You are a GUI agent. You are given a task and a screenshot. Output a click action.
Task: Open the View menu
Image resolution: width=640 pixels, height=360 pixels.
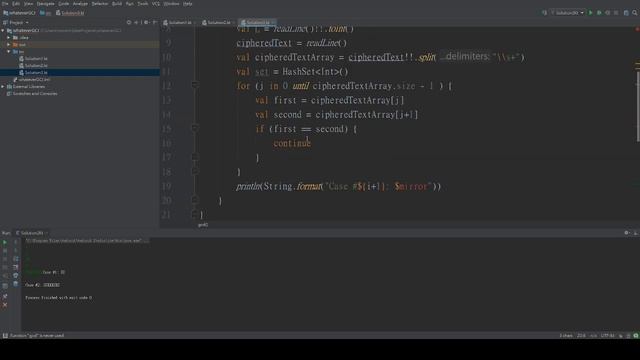click(x=28, y=4)
